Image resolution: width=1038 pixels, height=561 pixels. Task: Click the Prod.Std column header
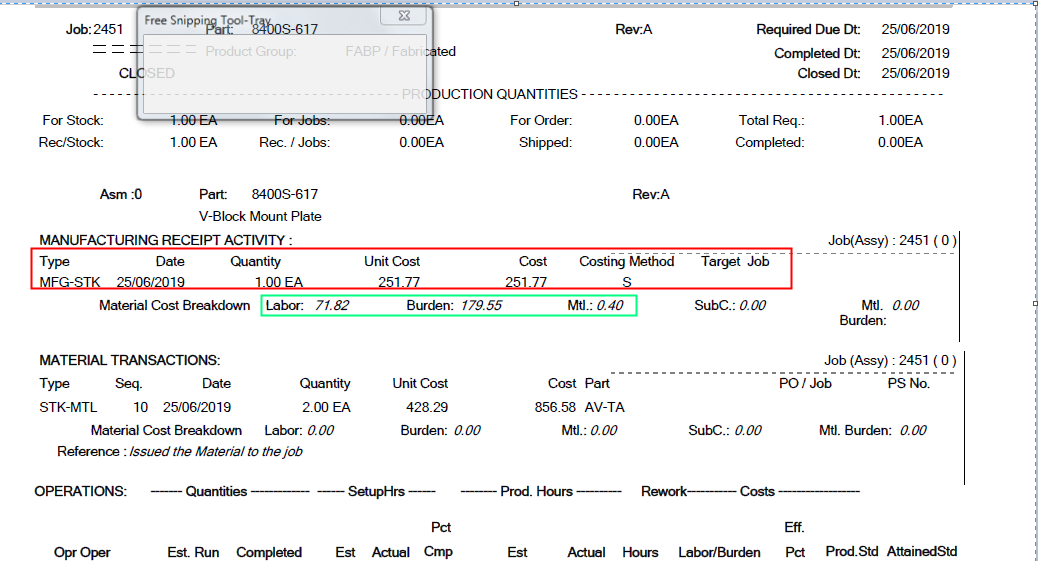click(851, 551)
